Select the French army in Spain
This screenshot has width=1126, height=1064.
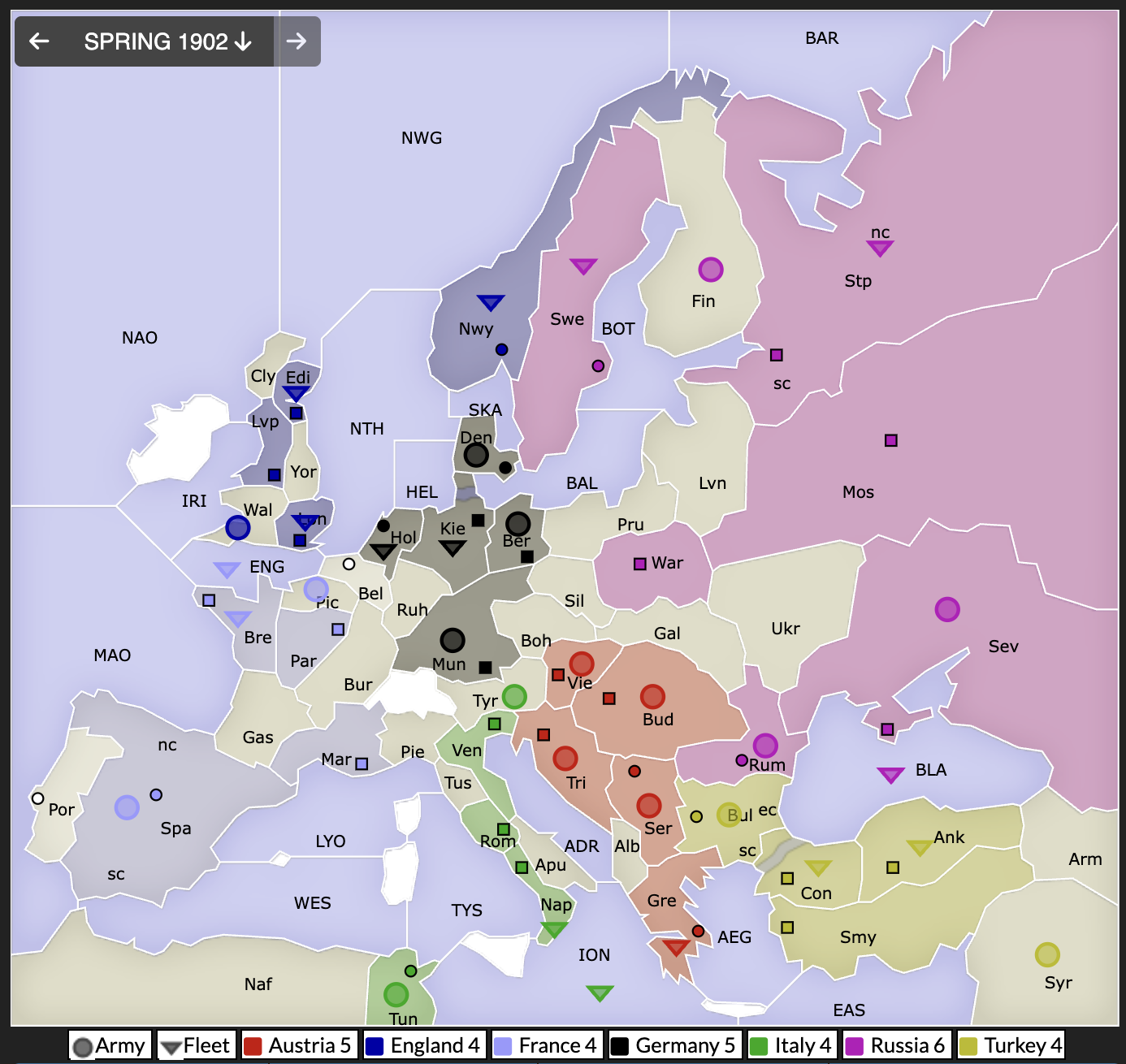coord(127,807)
